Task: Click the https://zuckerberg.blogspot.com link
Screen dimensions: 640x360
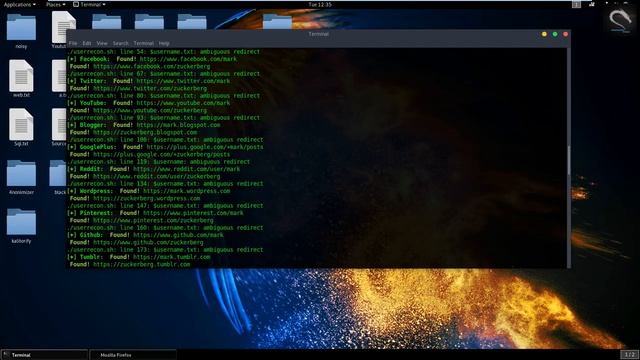Action: click(x=145, y=132)
